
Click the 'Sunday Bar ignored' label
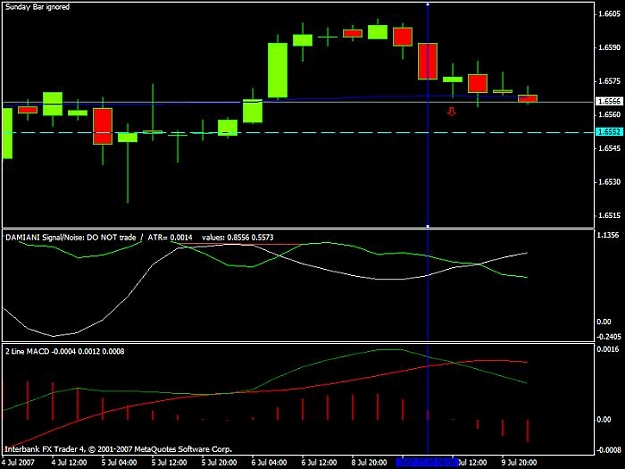click(37, 7)
